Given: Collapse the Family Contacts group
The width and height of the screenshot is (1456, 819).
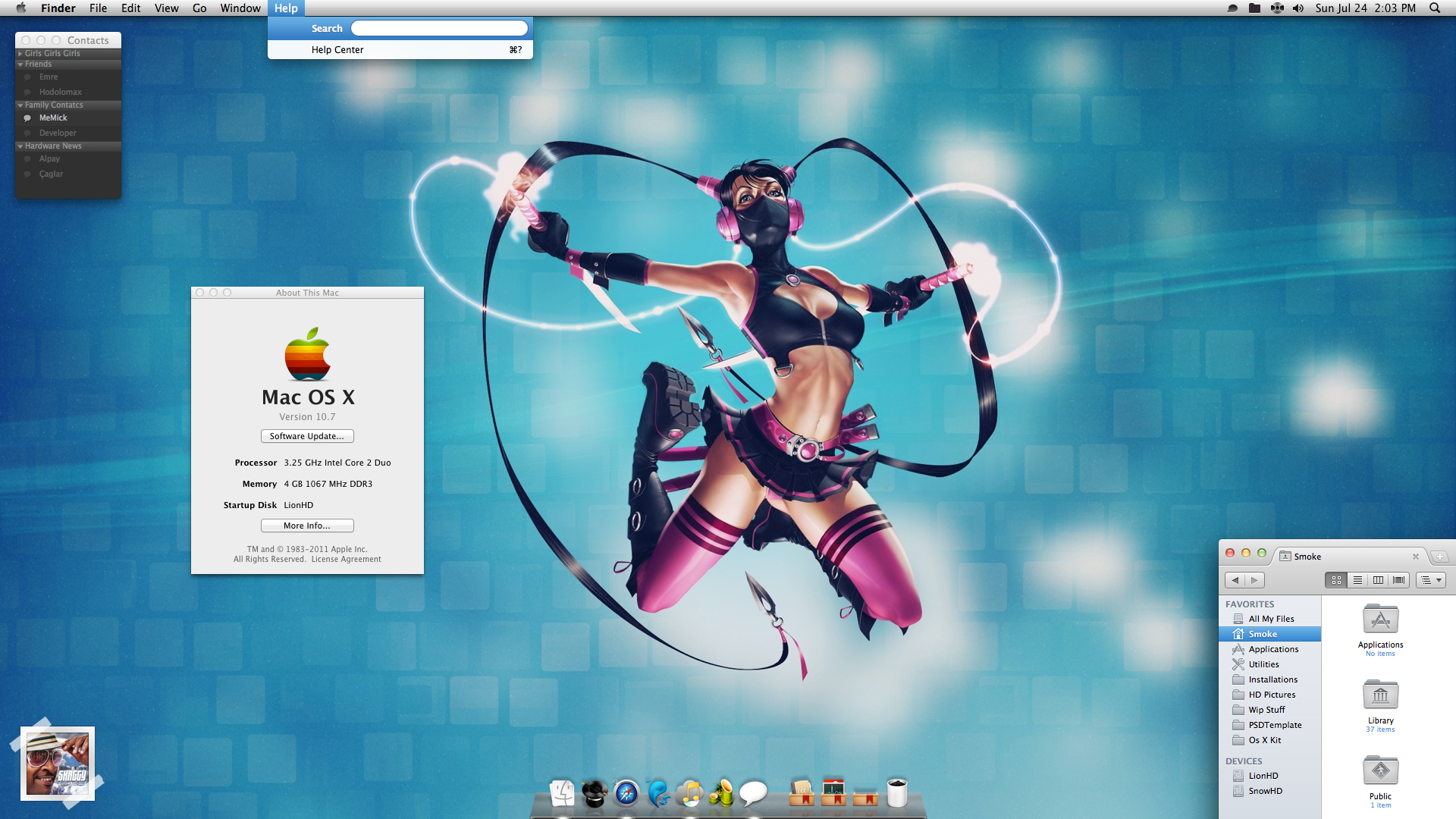Looking at the screenshot, I should point(20,105).
